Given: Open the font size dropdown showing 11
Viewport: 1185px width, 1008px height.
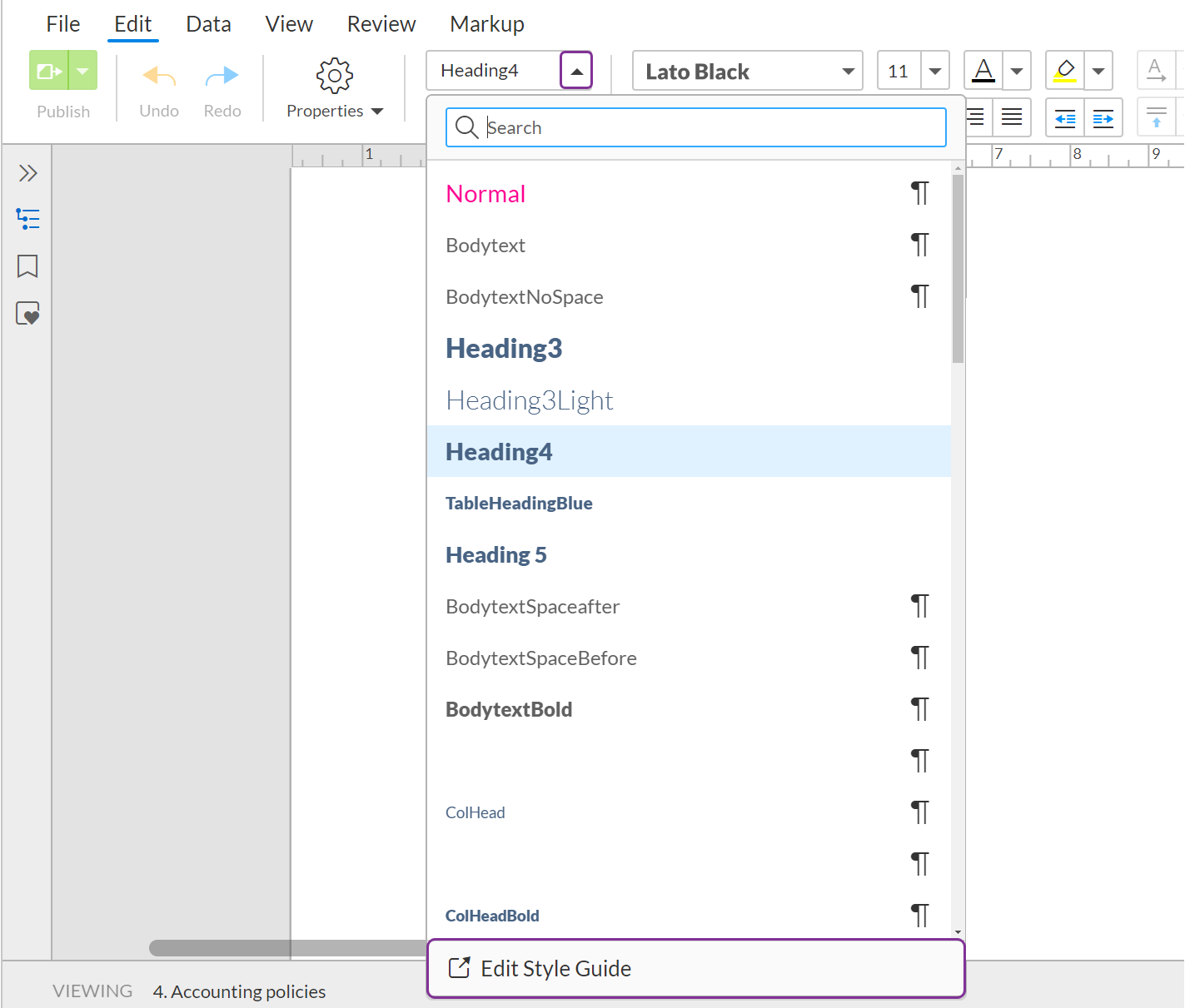Looking at the screenshot, I should point(935,71).
